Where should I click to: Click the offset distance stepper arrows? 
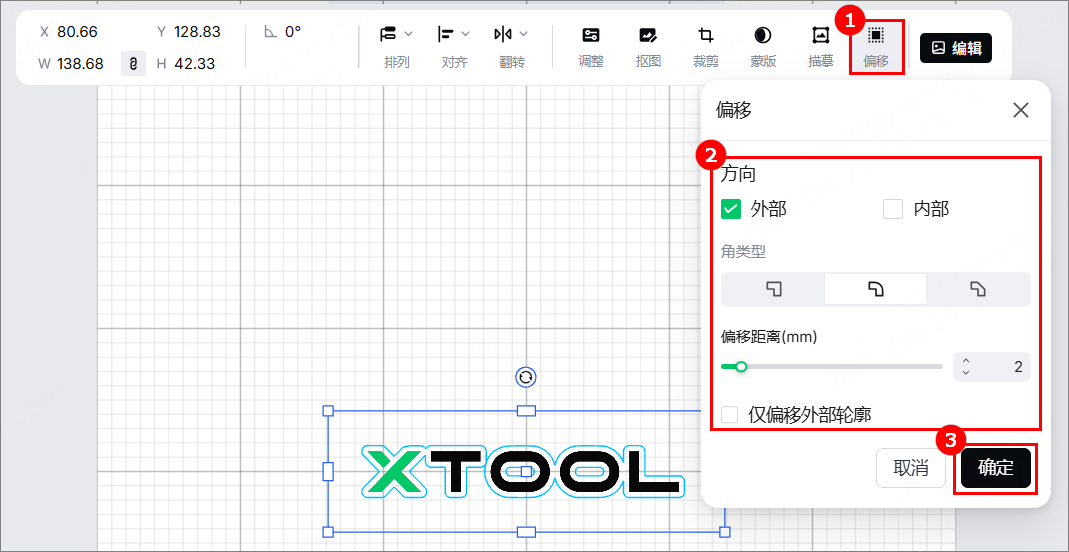[965, 367]
